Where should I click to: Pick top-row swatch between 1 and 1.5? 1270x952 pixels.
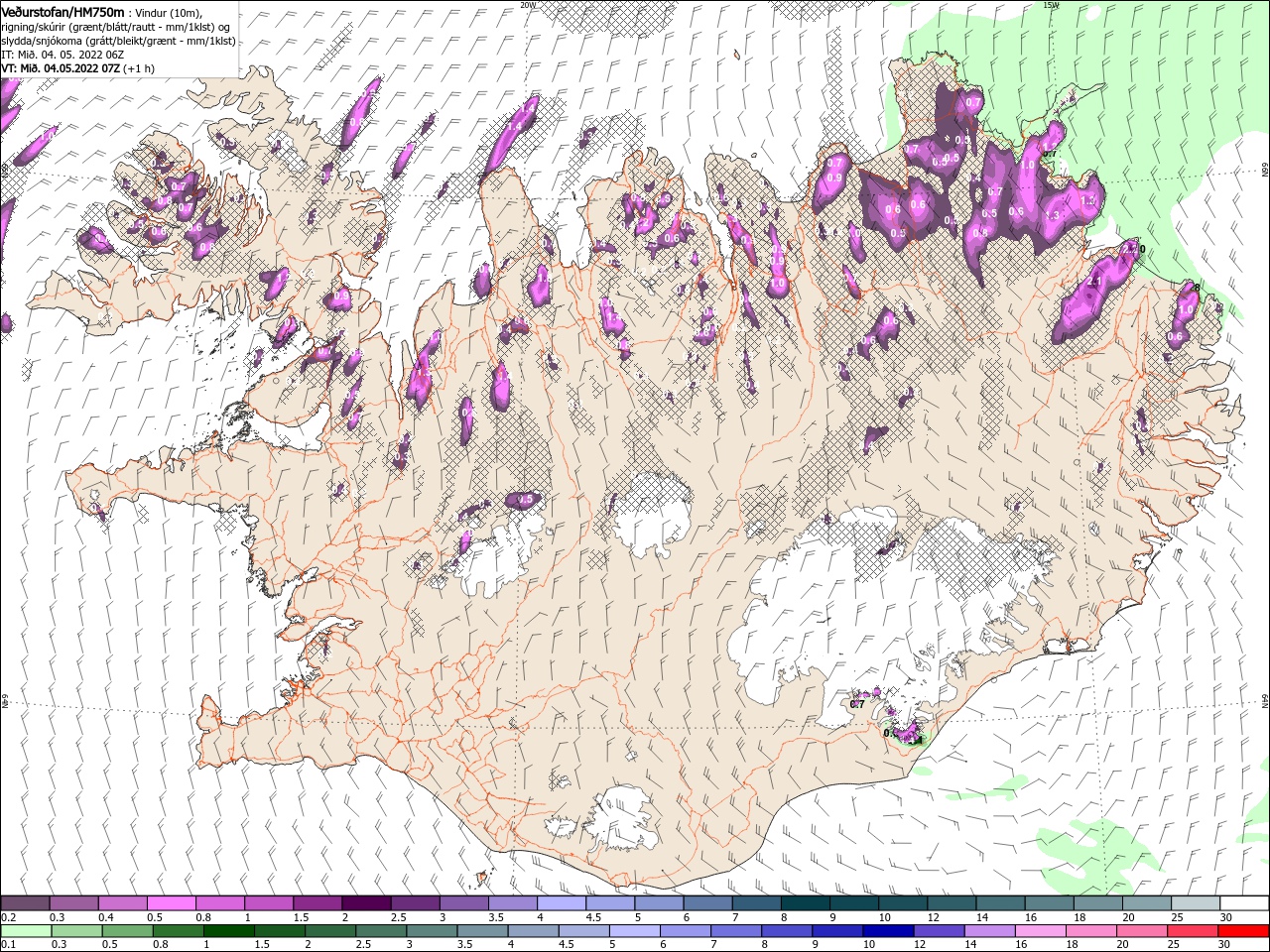click(x=269, y=902)
